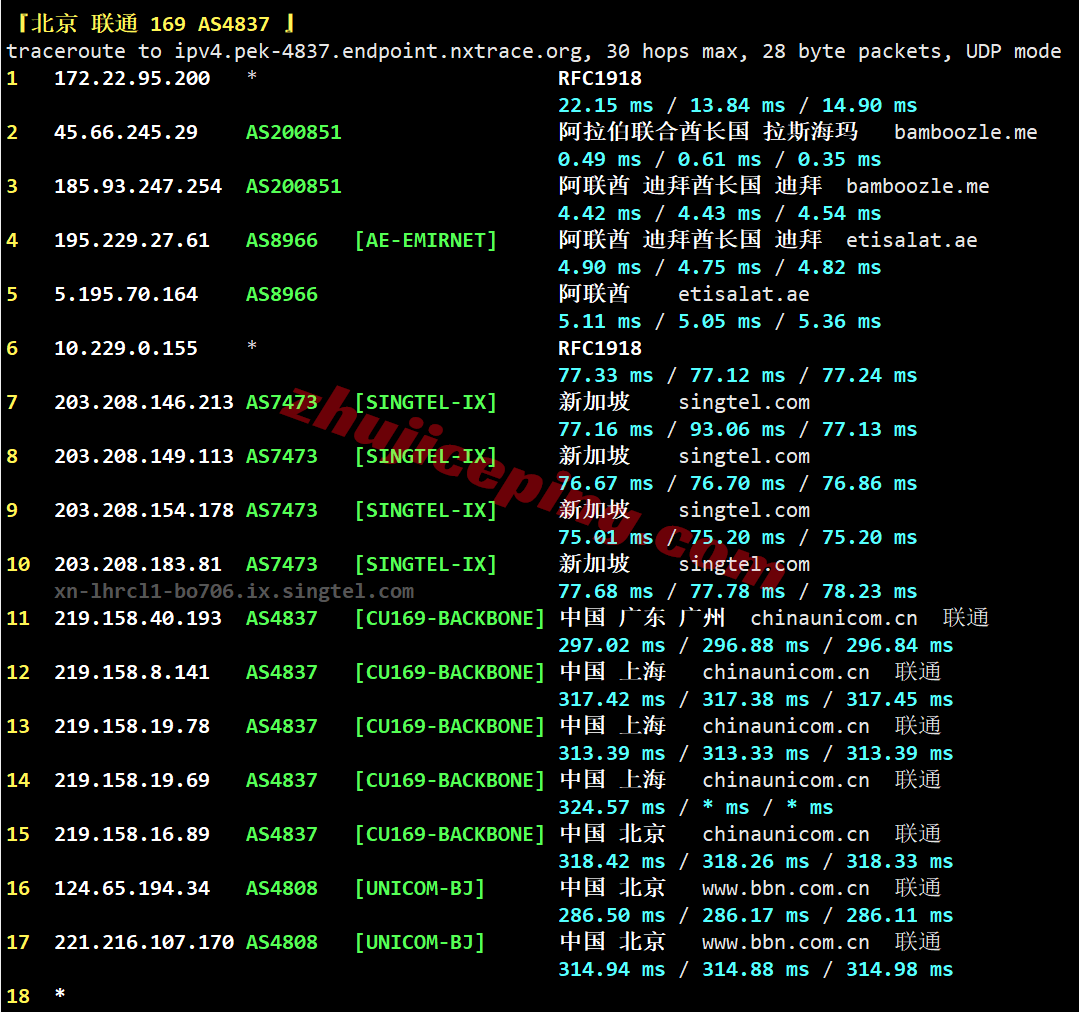This screenshot has height=1012, width=1079.
Task: Click latency value 22.15 ms under hop 1
Action: click(x=606, y=105)
